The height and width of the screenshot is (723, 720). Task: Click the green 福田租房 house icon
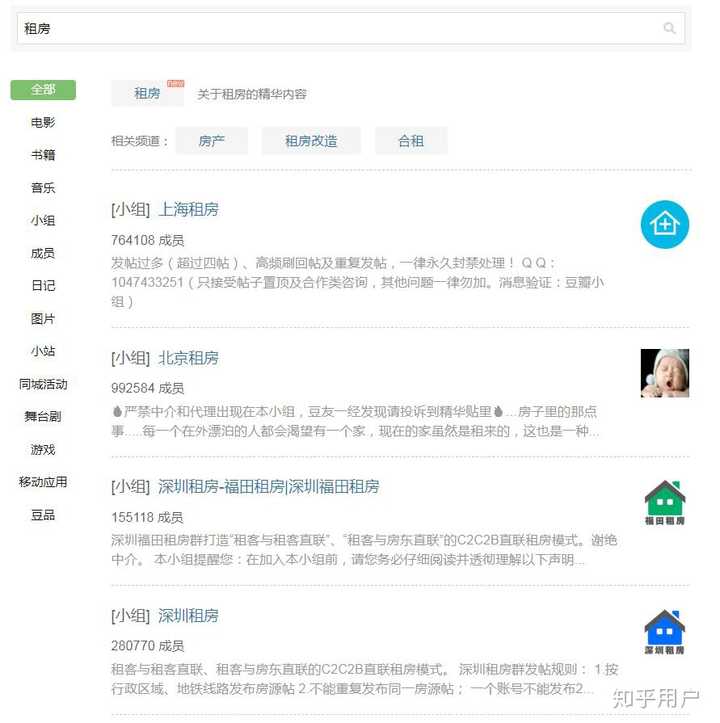665,503
